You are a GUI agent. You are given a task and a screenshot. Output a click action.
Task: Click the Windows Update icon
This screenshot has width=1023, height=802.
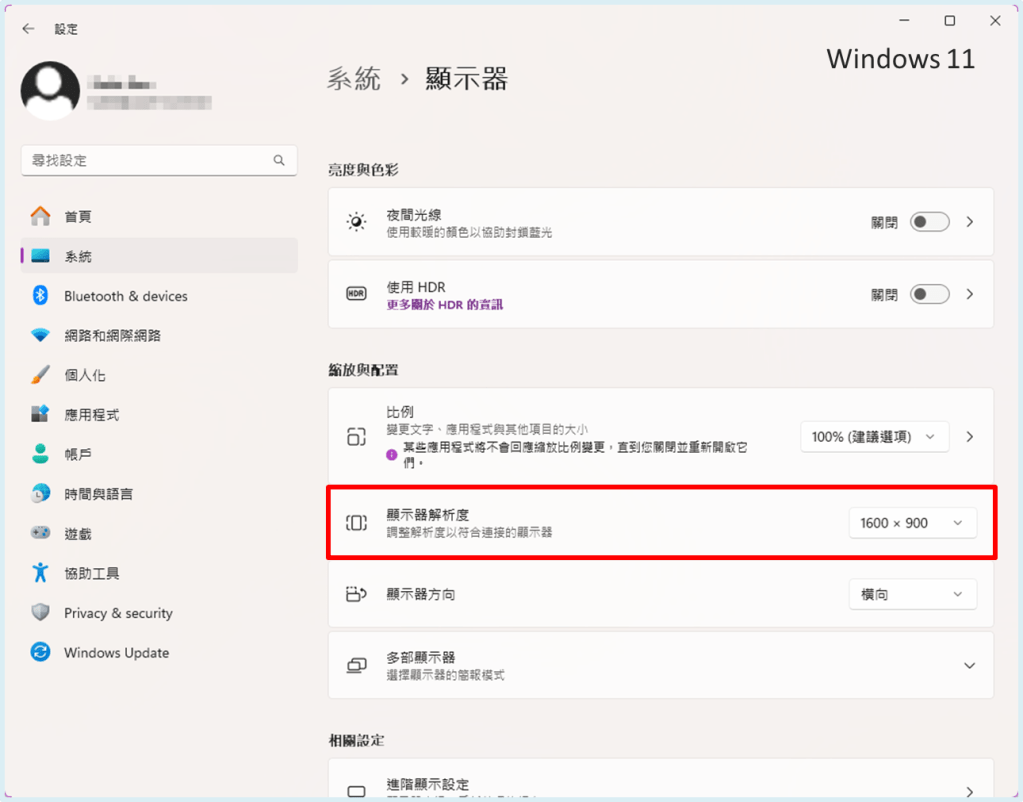point(40,653)
